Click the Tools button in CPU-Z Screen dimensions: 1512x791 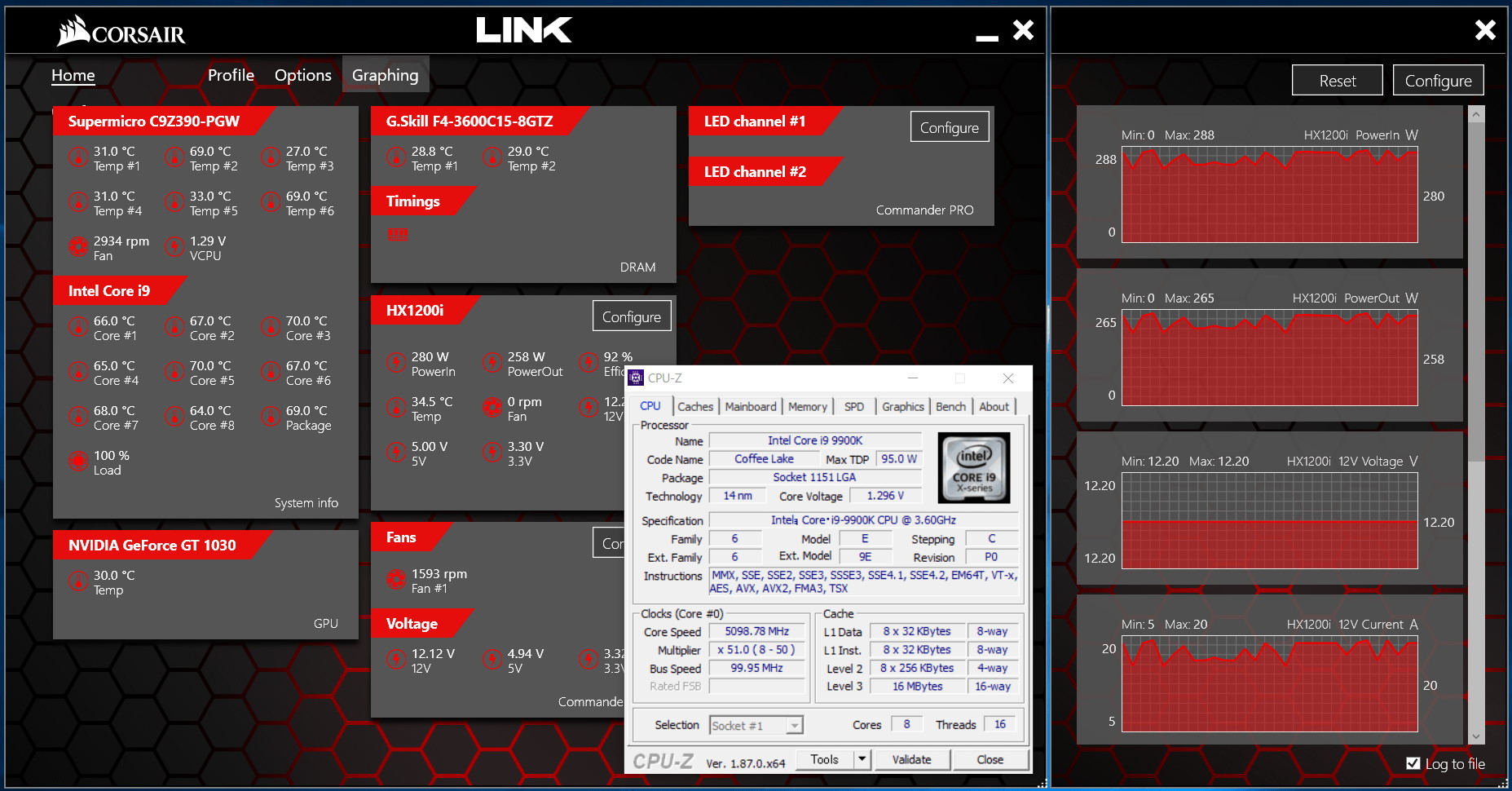pos(824,759)
